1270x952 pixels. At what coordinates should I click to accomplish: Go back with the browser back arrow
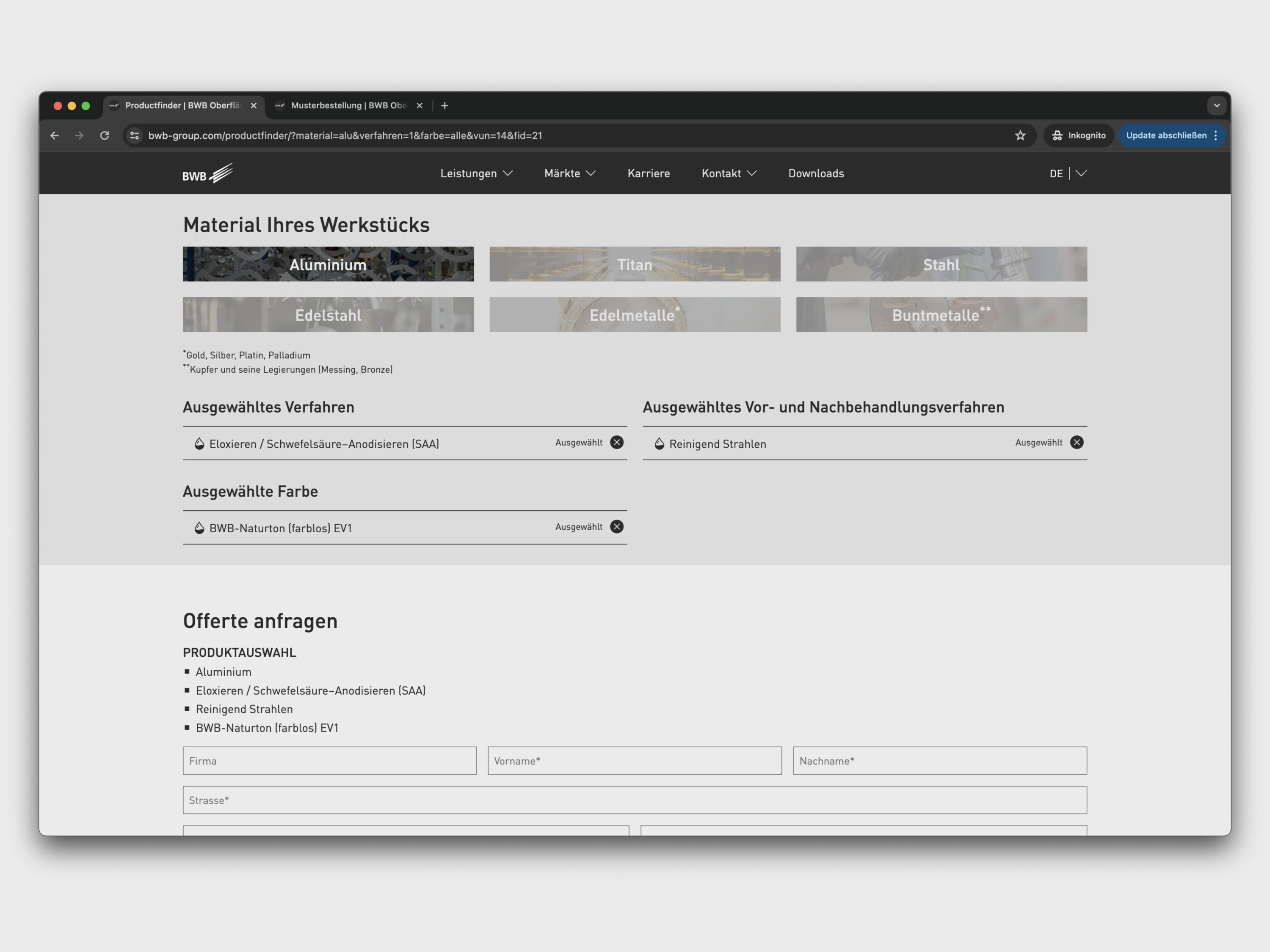tap(55, 135)
